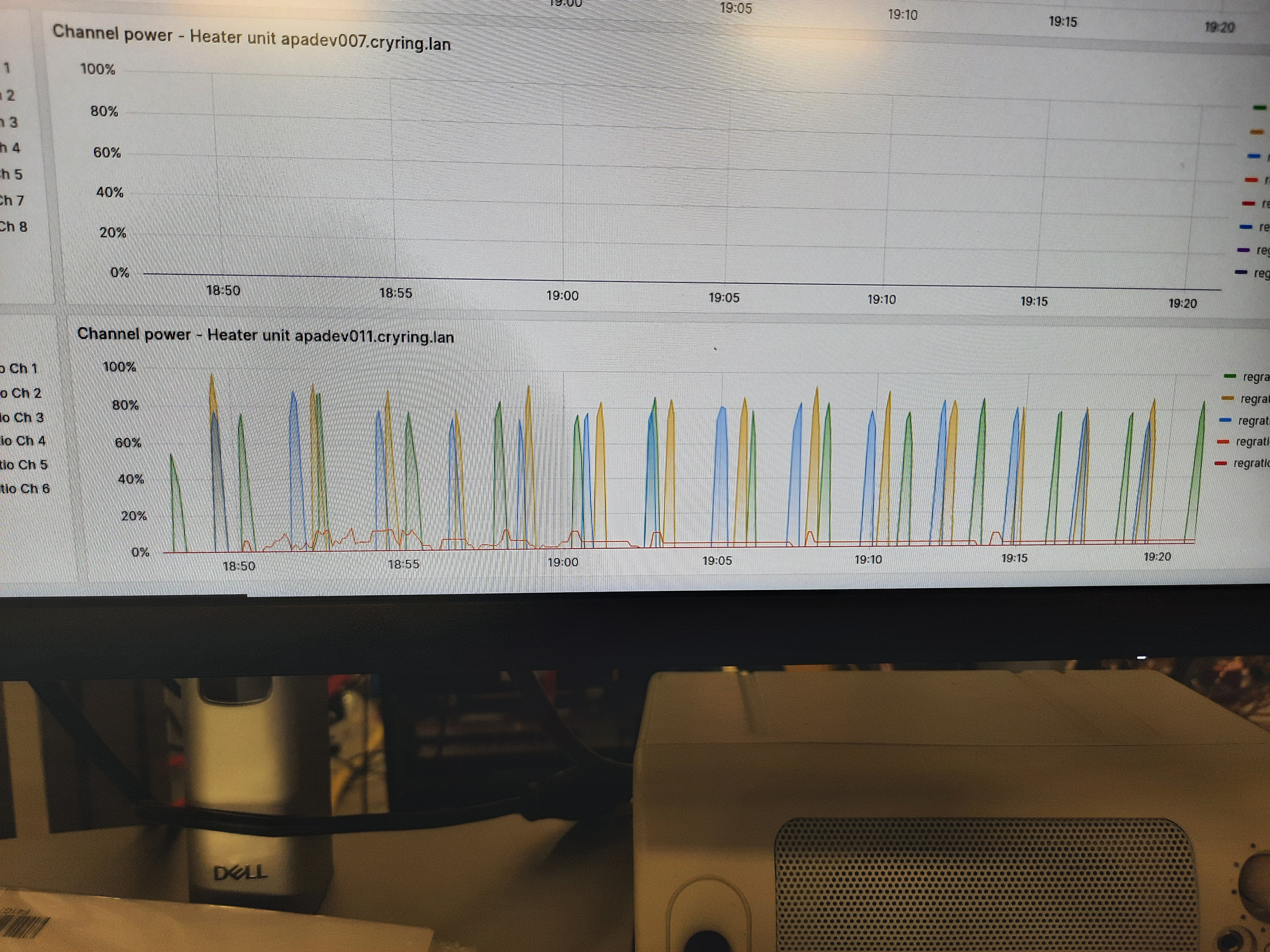Click dark navy legend swatch in apadev007 panel

click(x=1241, y=272)
